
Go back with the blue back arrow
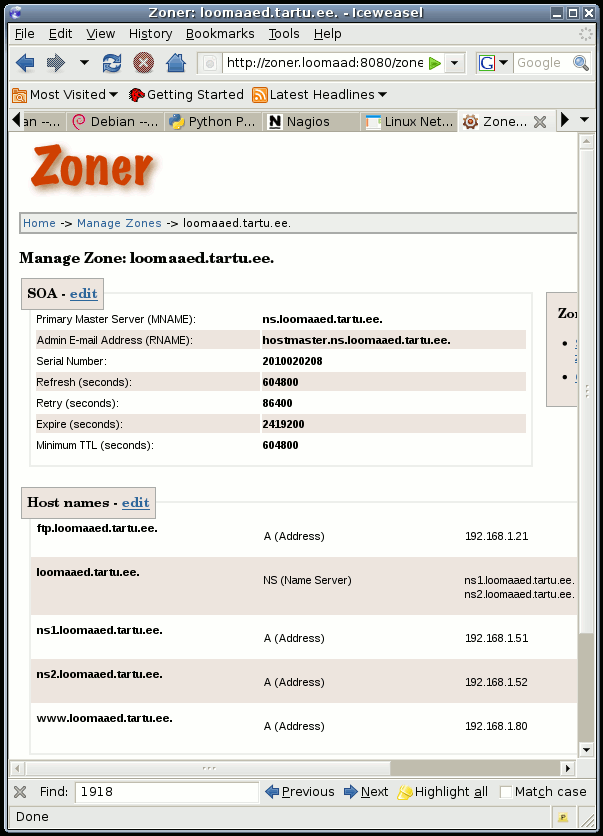25,63
